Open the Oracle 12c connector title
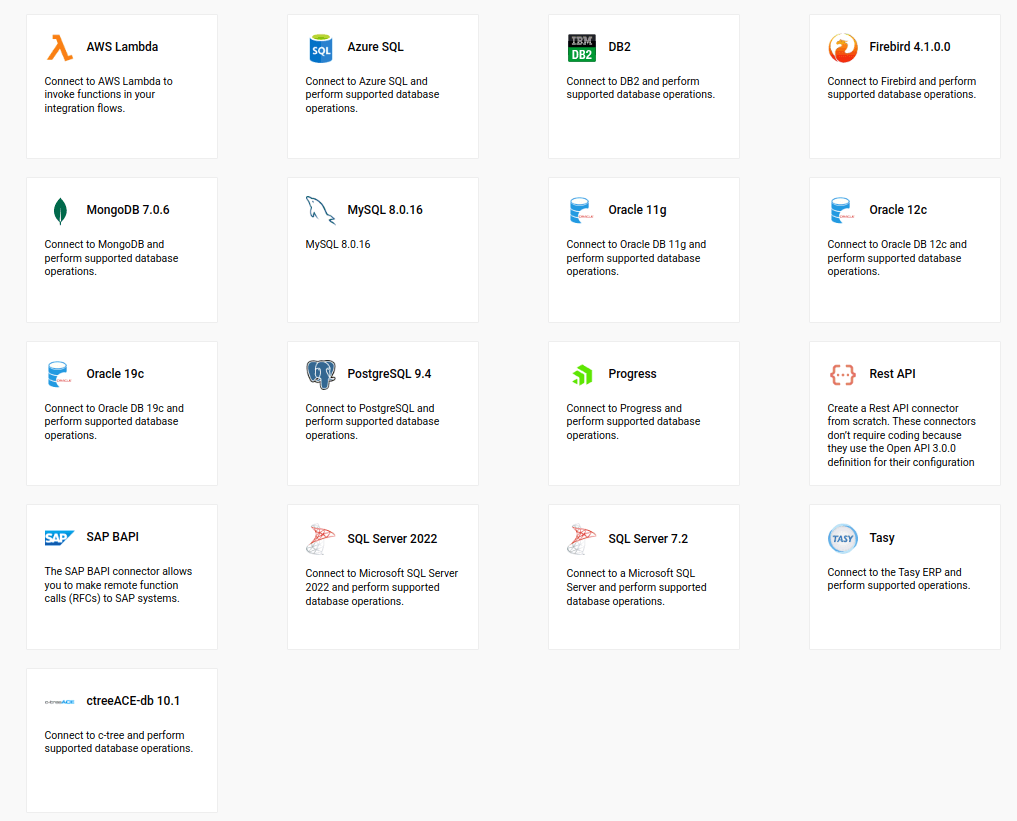This screenshot has width=1017, height=821. pos(898,210)
